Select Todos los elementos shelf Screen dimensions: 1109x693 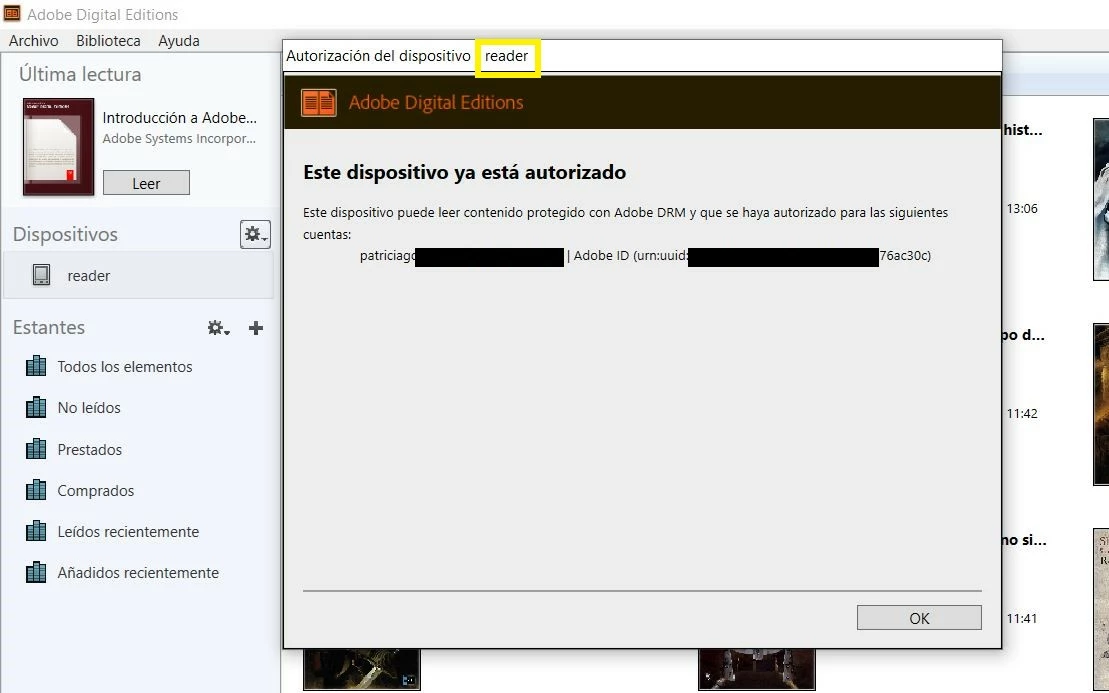pos(124,366)
